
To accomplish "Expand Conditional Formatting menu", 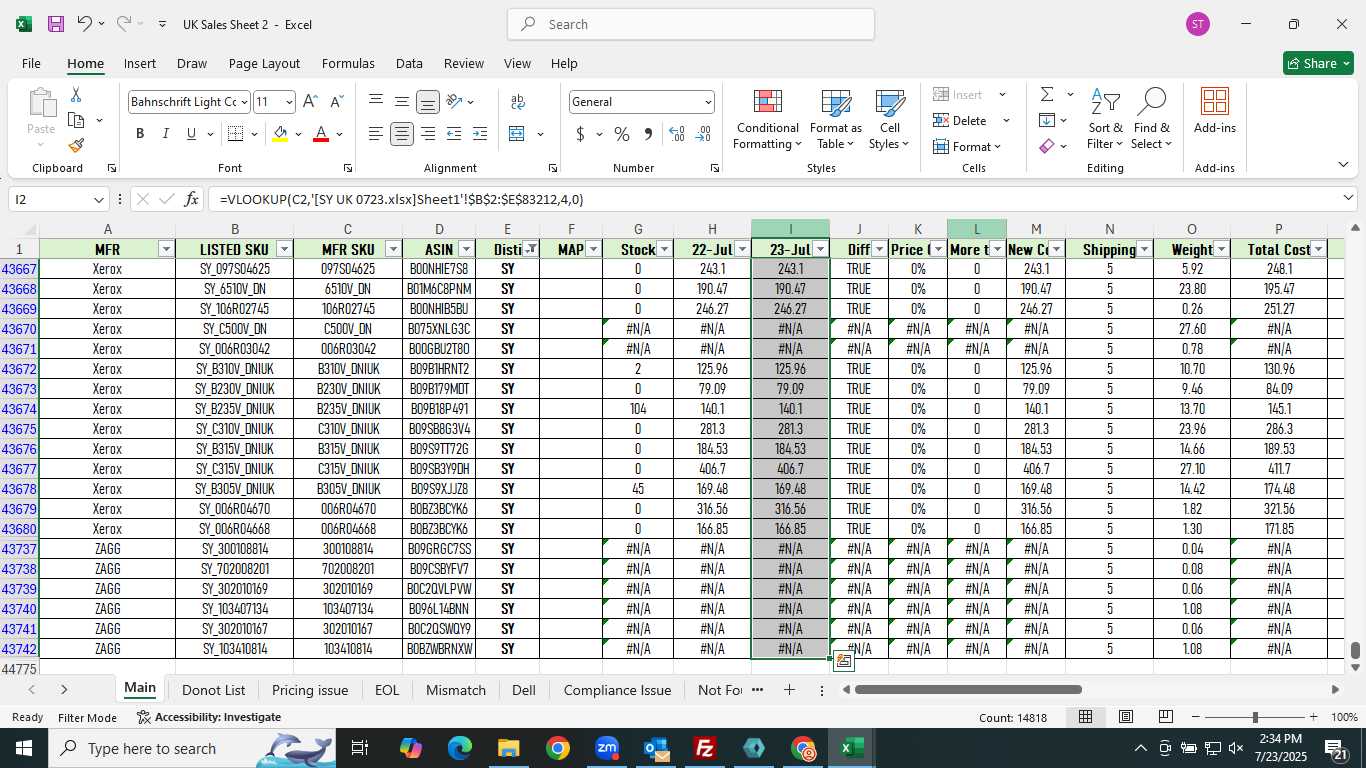I will 767,119.
